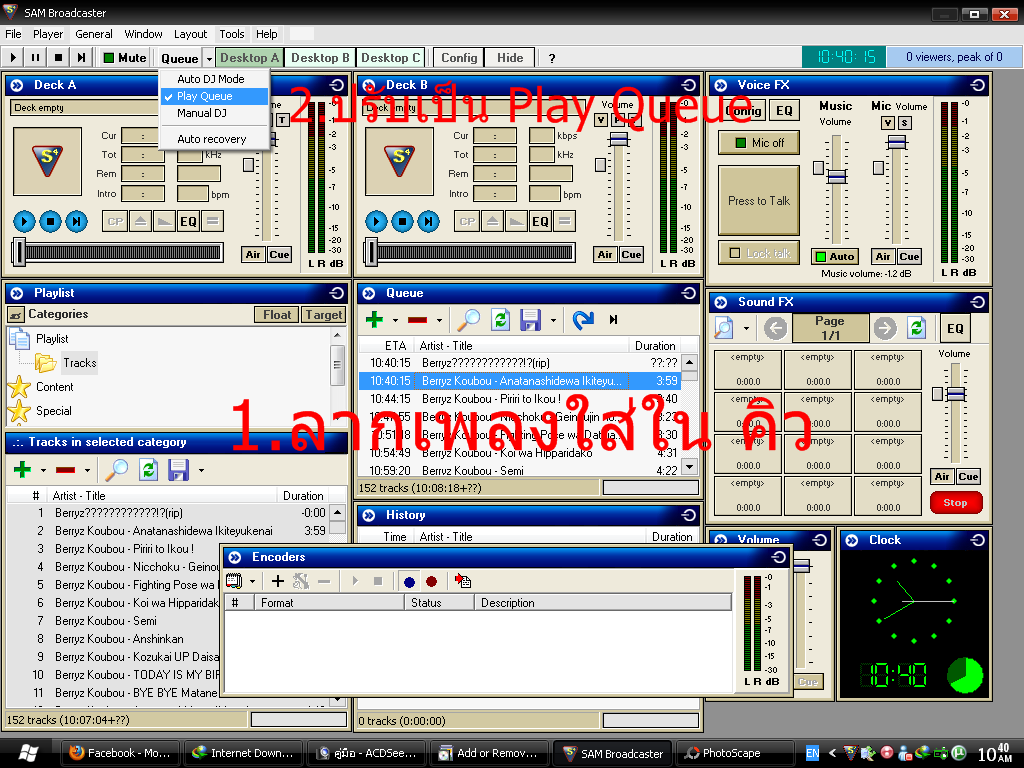Image resolution: width=1024 pixels, height=768 pixels.
Task: Toggle the Music Auto button in Voice FX
Action: tap(835, 257)
